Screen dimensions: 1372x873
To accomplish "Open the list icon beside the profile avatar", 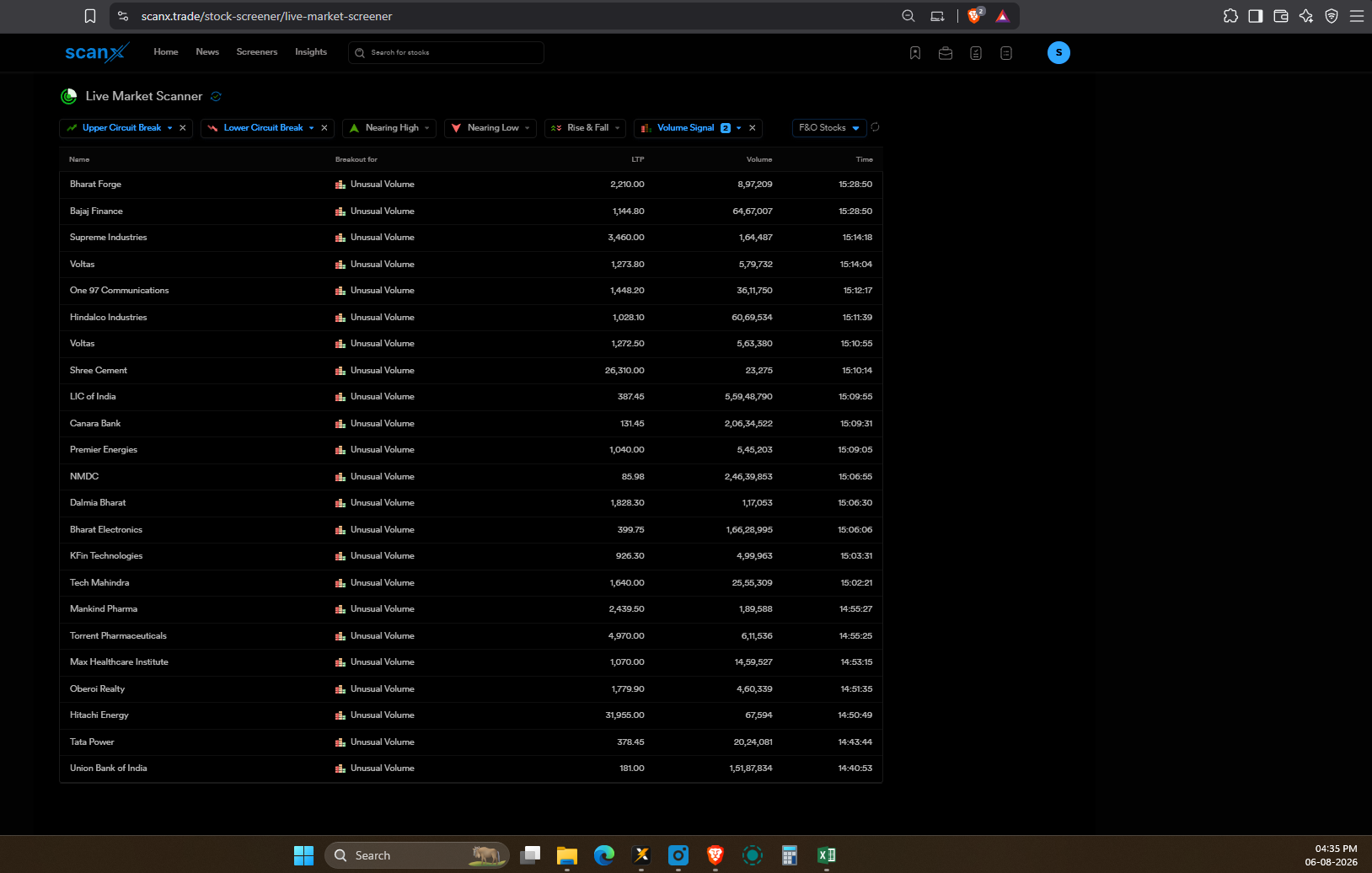I will point(1006,53).
